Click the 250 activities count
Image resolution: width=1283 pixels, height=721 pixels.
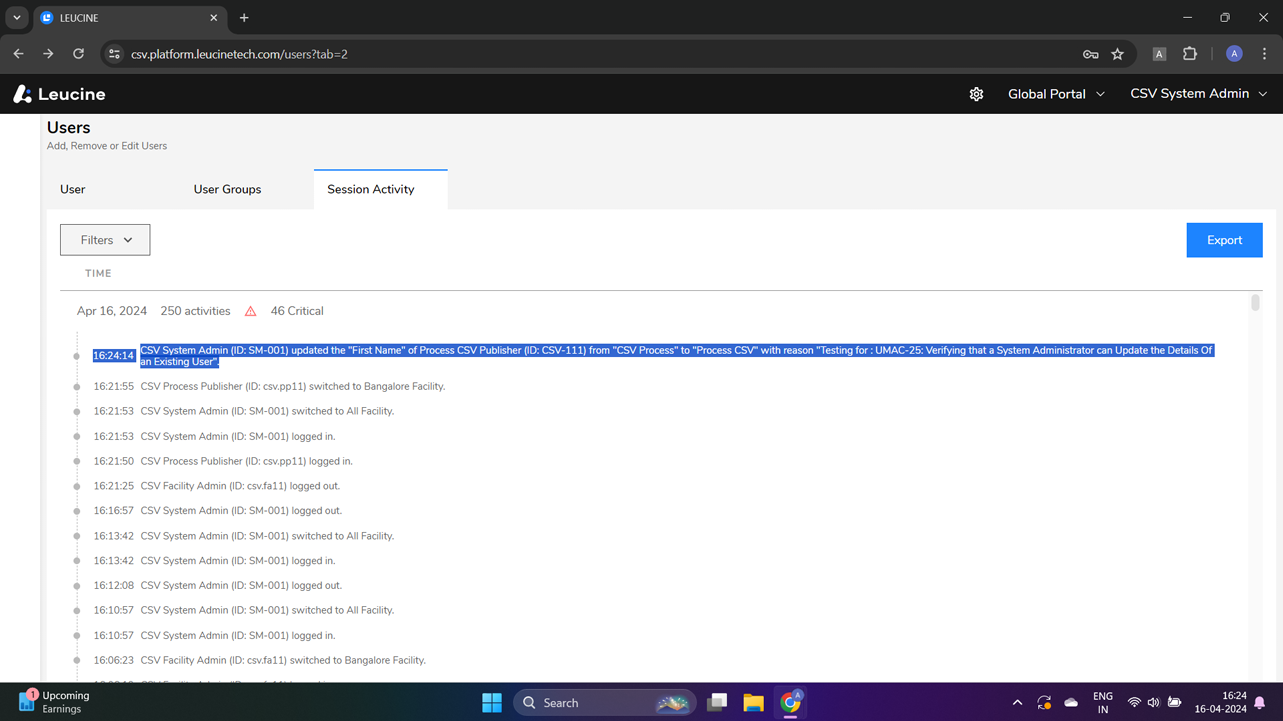click(x=195, y=311)
